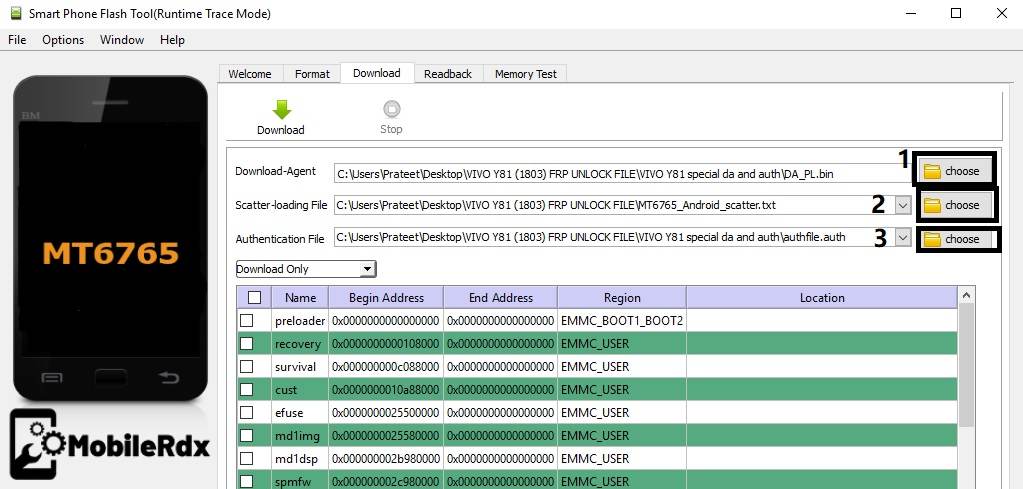This screenshot has width=1023, height=489.
Task: Click the Begin Address column header
Action: point(386,298)
